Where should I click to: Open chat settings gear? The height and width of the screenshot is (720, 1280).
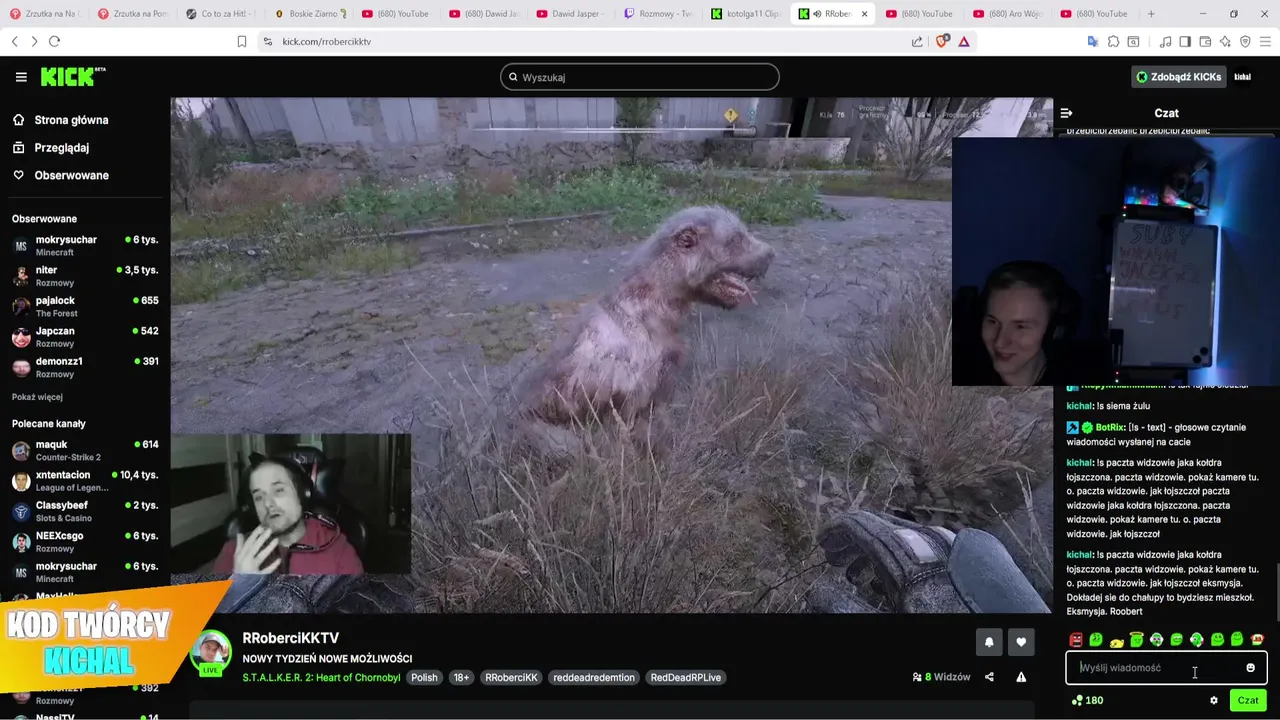tap(1214, 700)
